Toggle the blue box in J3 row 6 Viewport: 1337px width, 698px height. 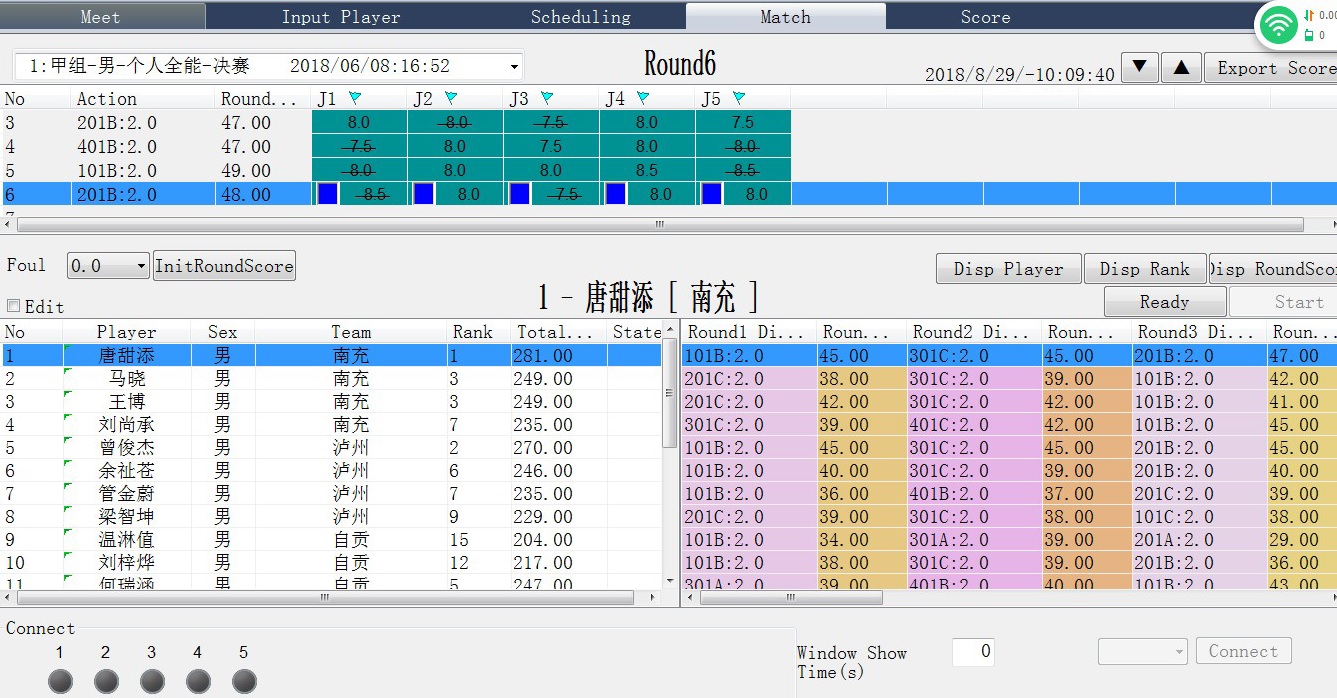[x=519, y=194]
